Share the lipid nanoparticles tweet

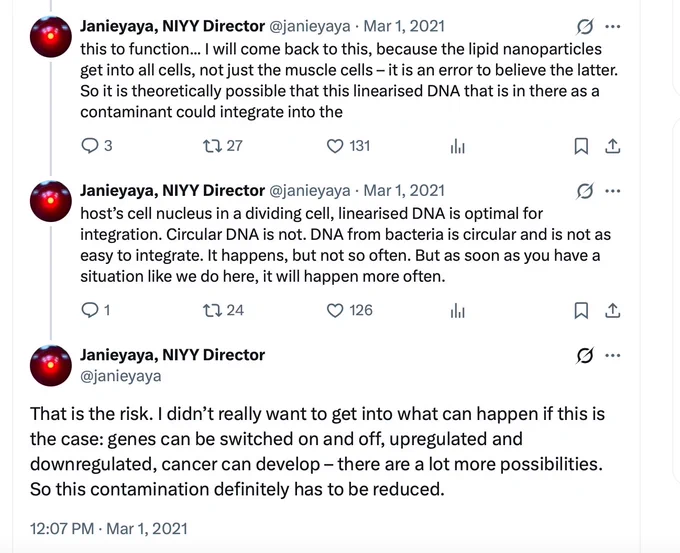coord(612,146)
